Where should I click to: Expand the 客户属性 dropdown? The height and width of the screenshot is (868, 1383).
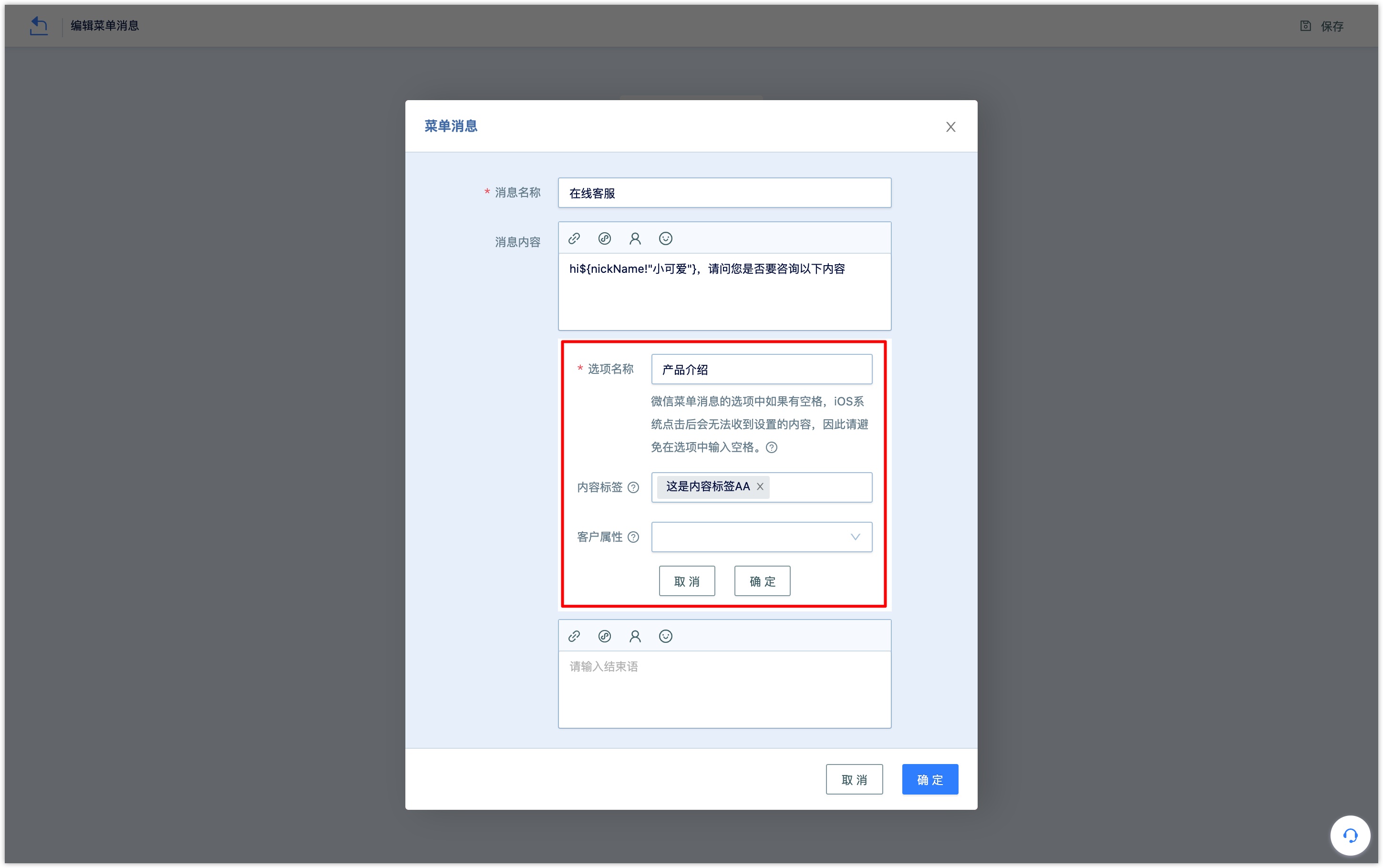pos(762,537)
